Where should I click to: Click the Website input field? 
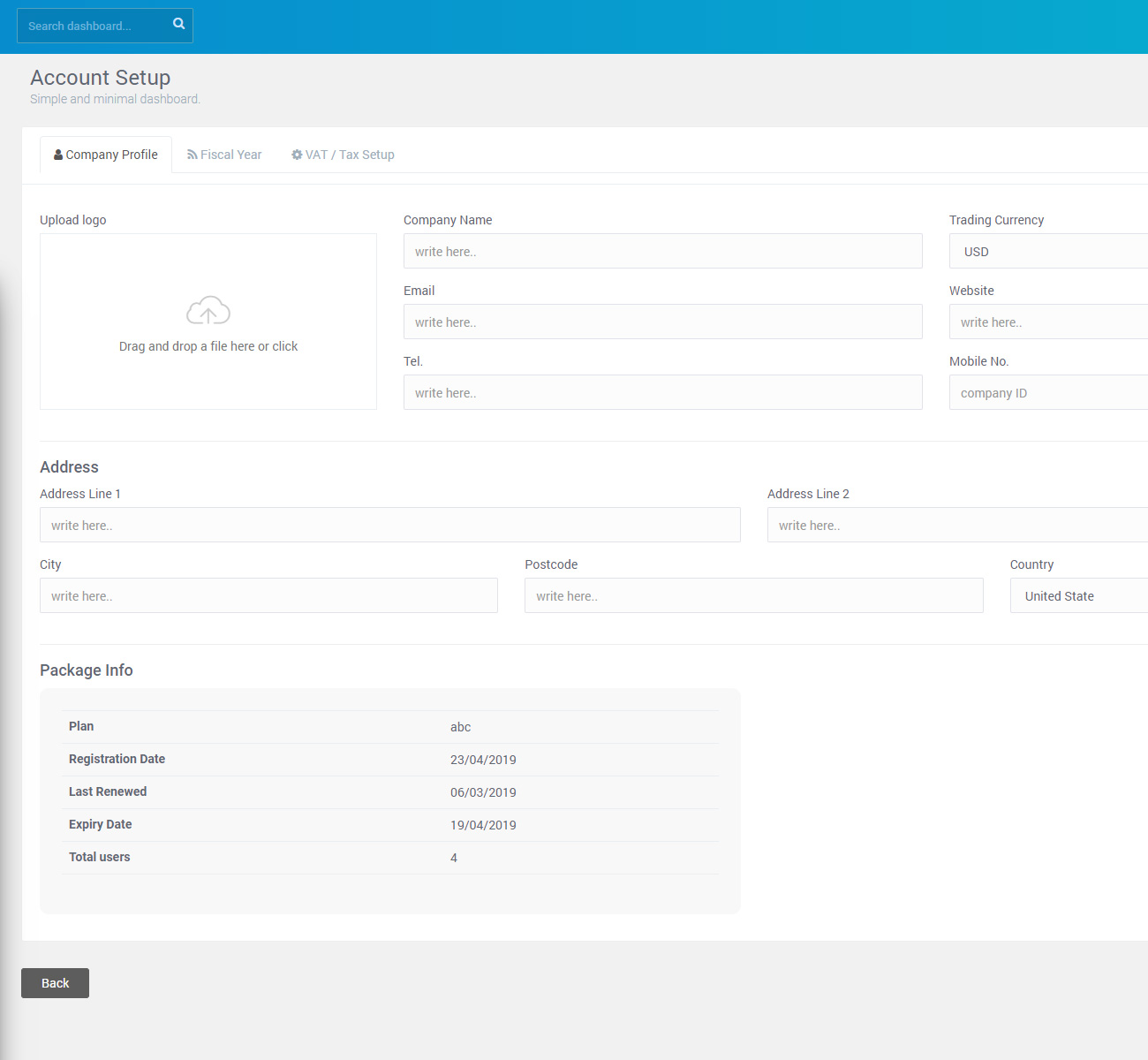pyautogui.click(x=1049, y=322)
